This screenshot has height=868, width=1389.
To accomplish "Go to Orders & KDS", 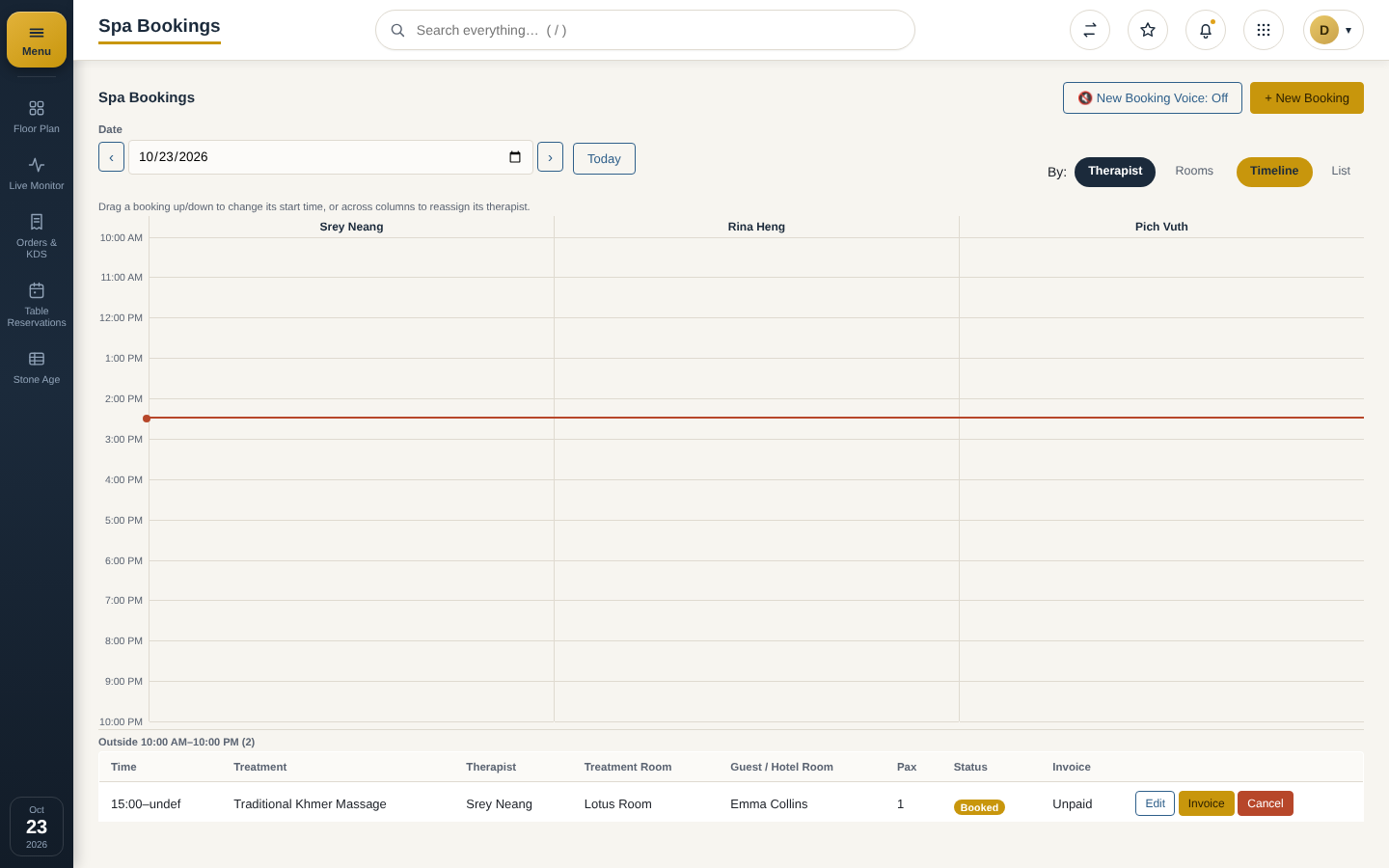I will [37, 236].
